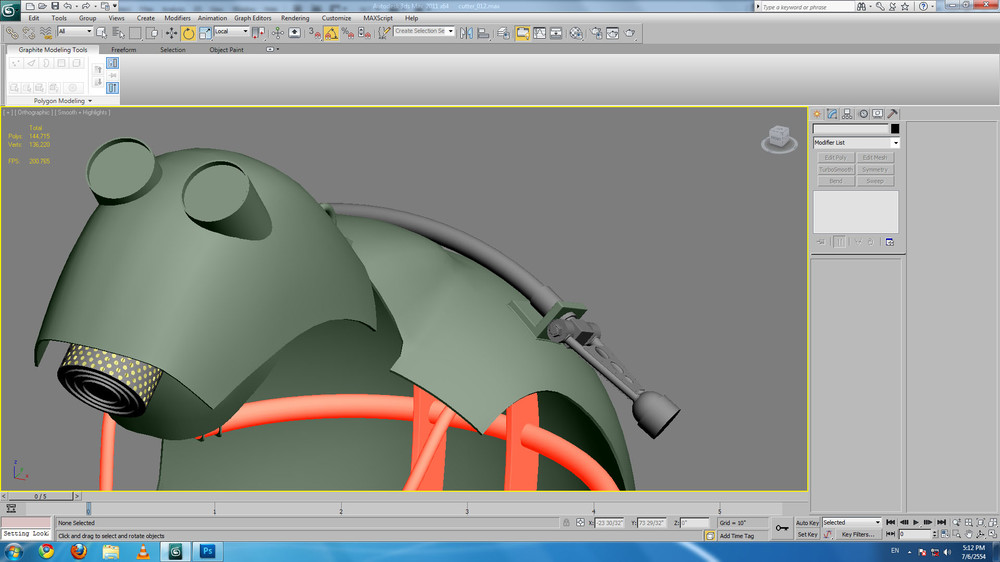
Task: Open the Create panel tab icon
Action: 817,114
